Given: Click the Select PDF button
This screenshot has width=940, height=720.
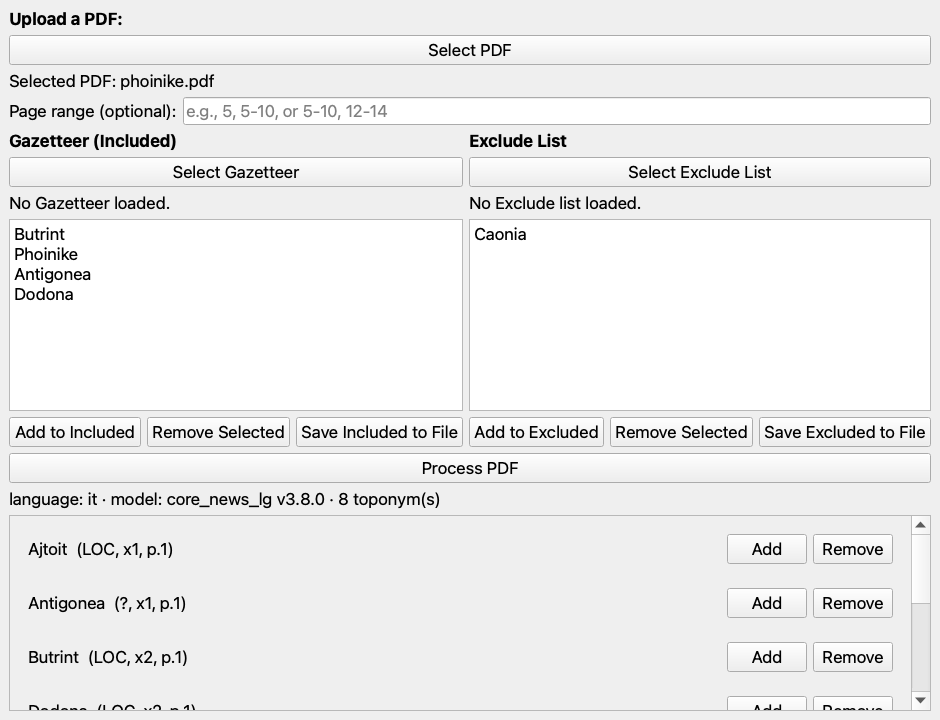Looking at the screenshot, I should pyautogui.click(x=469, y=50).
